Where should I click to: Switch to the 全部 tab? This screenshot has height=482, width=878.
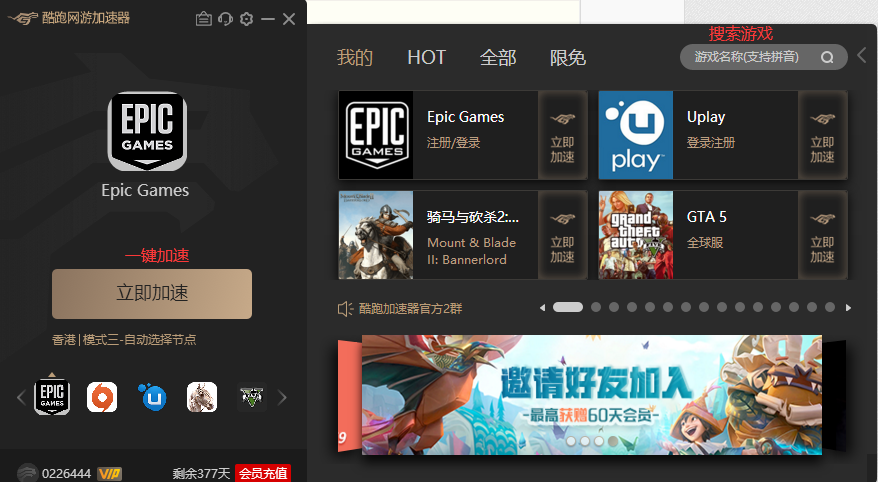coord(498,57)
